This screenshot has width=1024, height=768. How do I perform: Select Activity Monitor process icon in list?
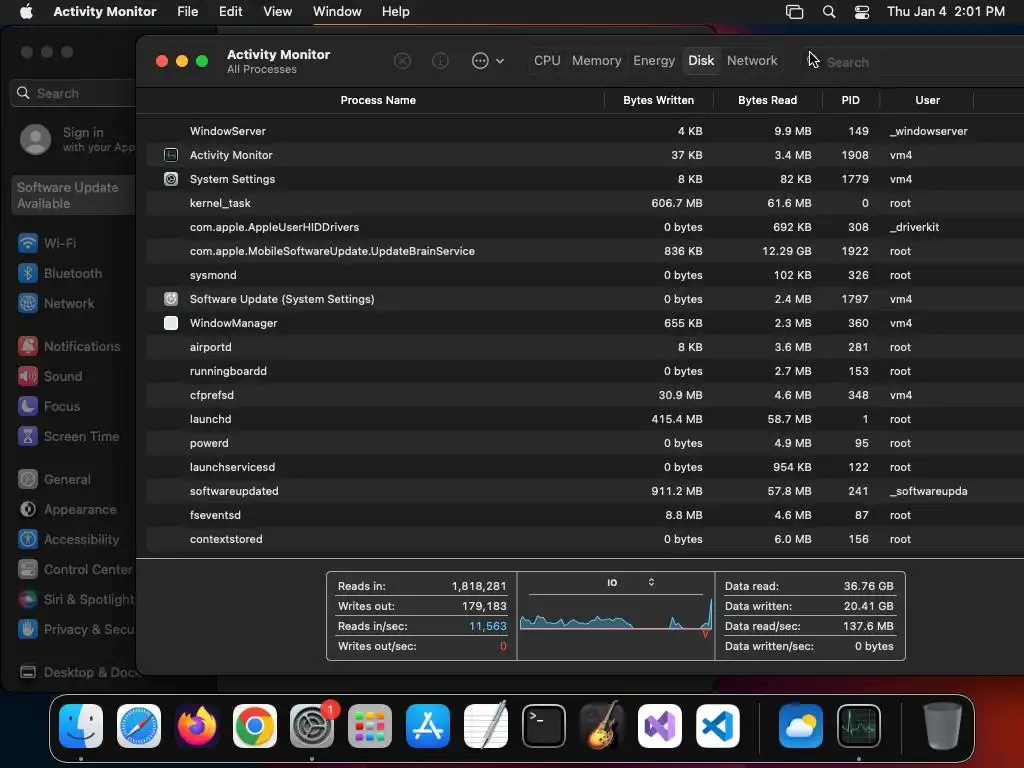click(170, 155)
